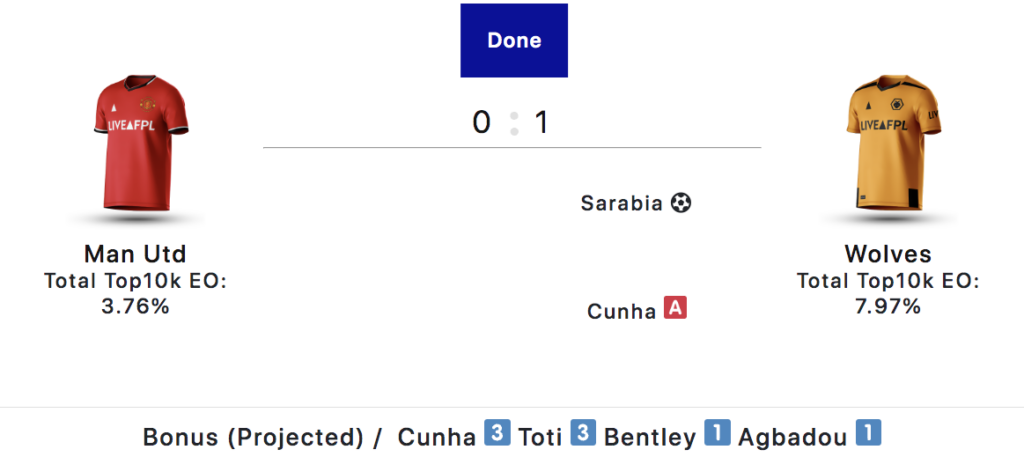Screen dimensions: 1024x457
Task: Click goalscorer name Sarabia
Action: click(621, 203)
